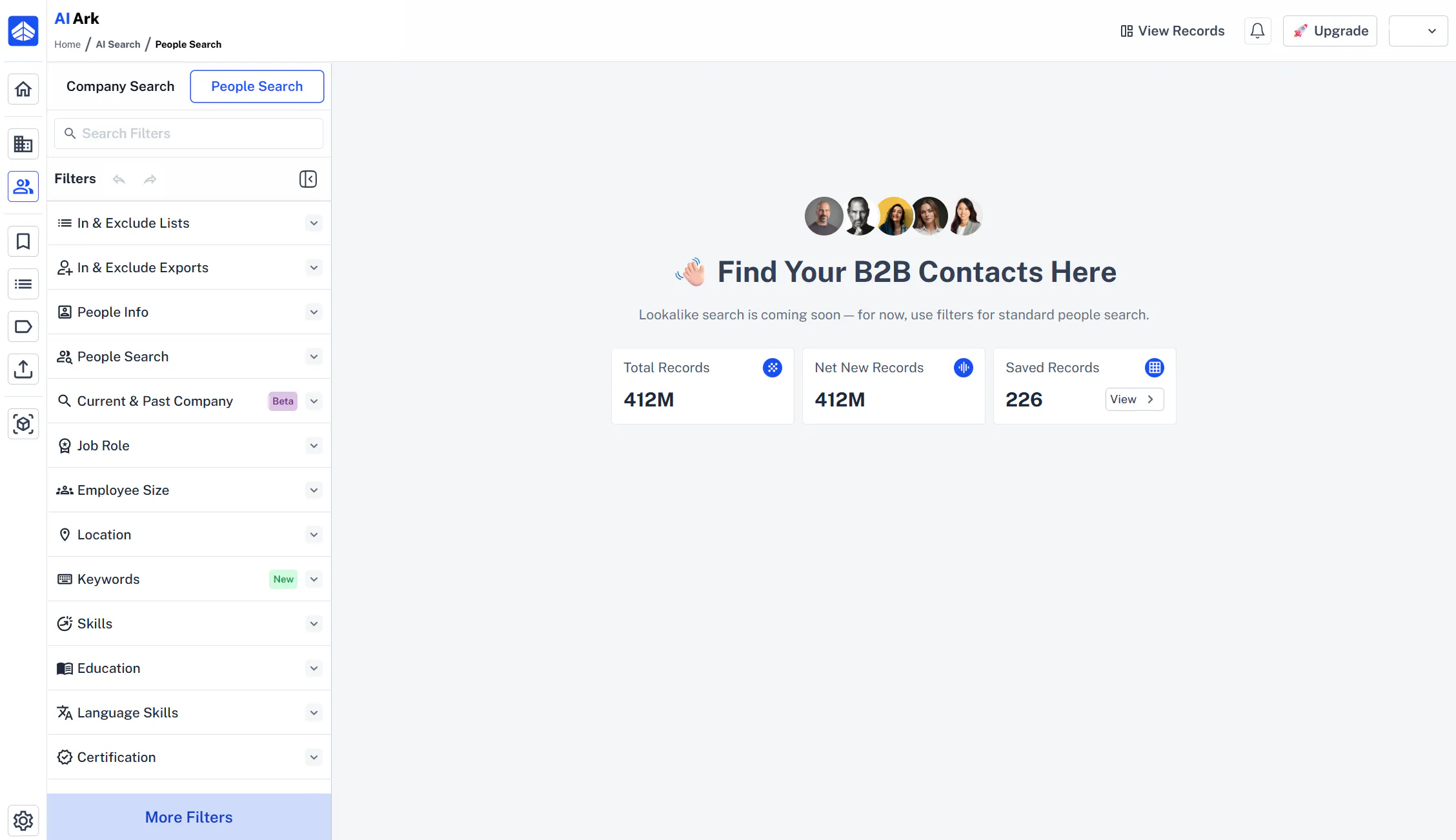Expand Language Skills filter chevron
The width and height of the screenshot is (1456, 840).
pos(314,713)
